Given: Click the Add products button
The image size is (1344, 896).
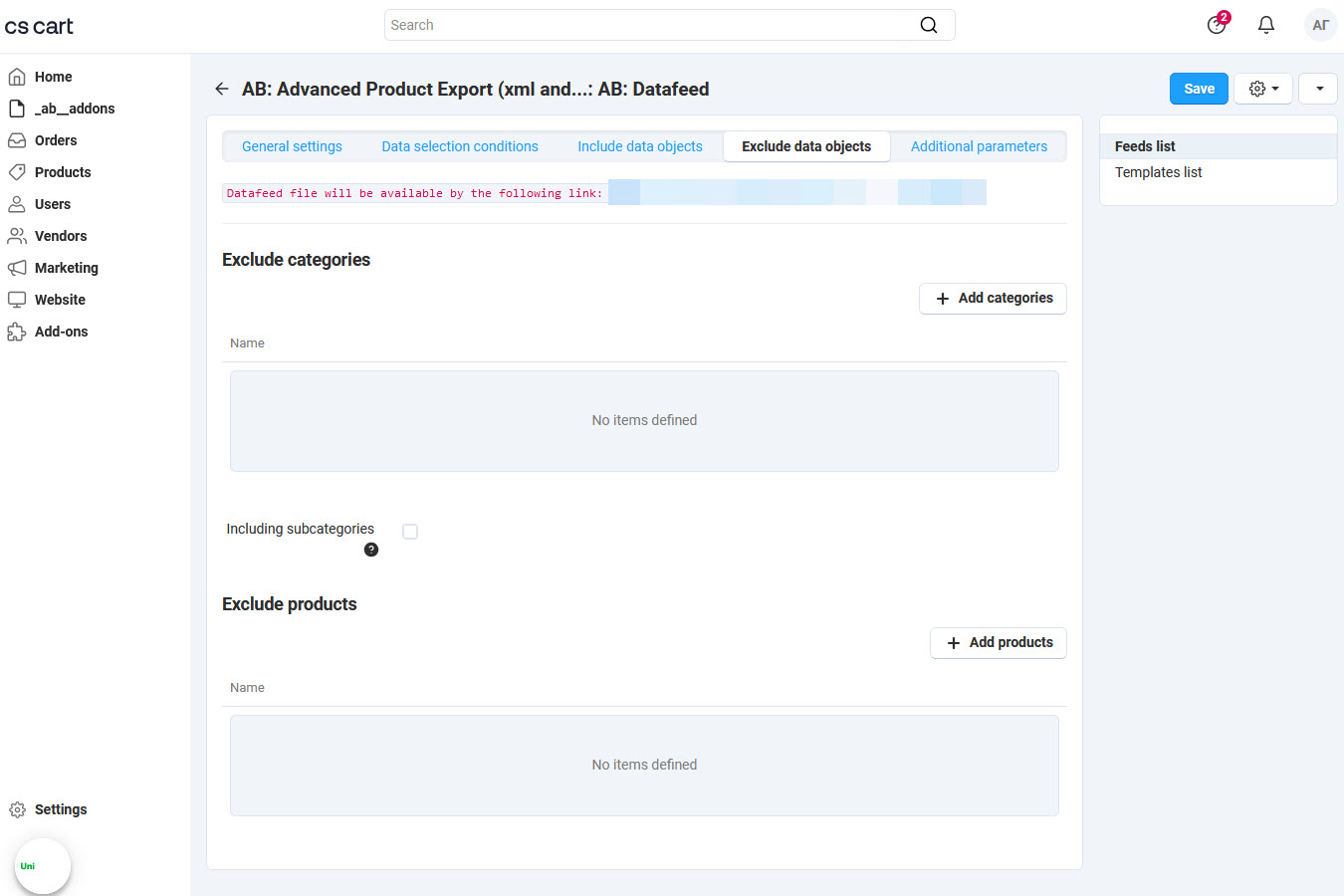Looking at the screenshot, I should 998,643.
